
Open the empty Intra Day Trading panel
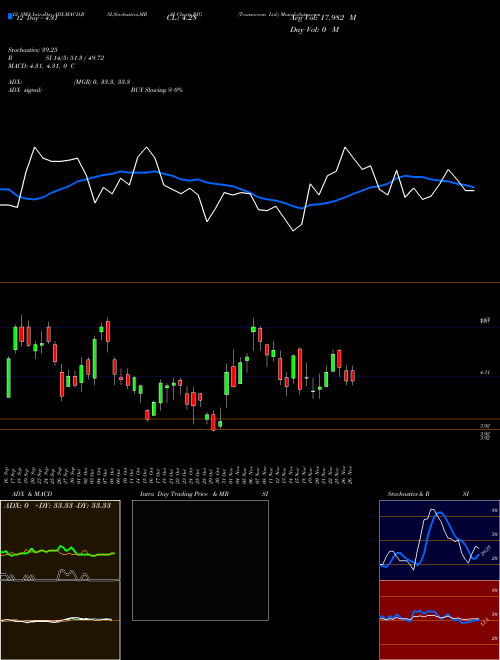(200, 560)
